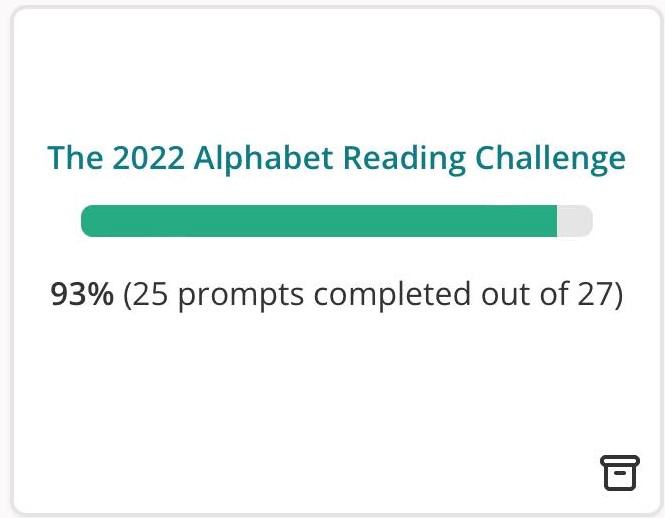Click the word 'prompts' in the summary

241,295
